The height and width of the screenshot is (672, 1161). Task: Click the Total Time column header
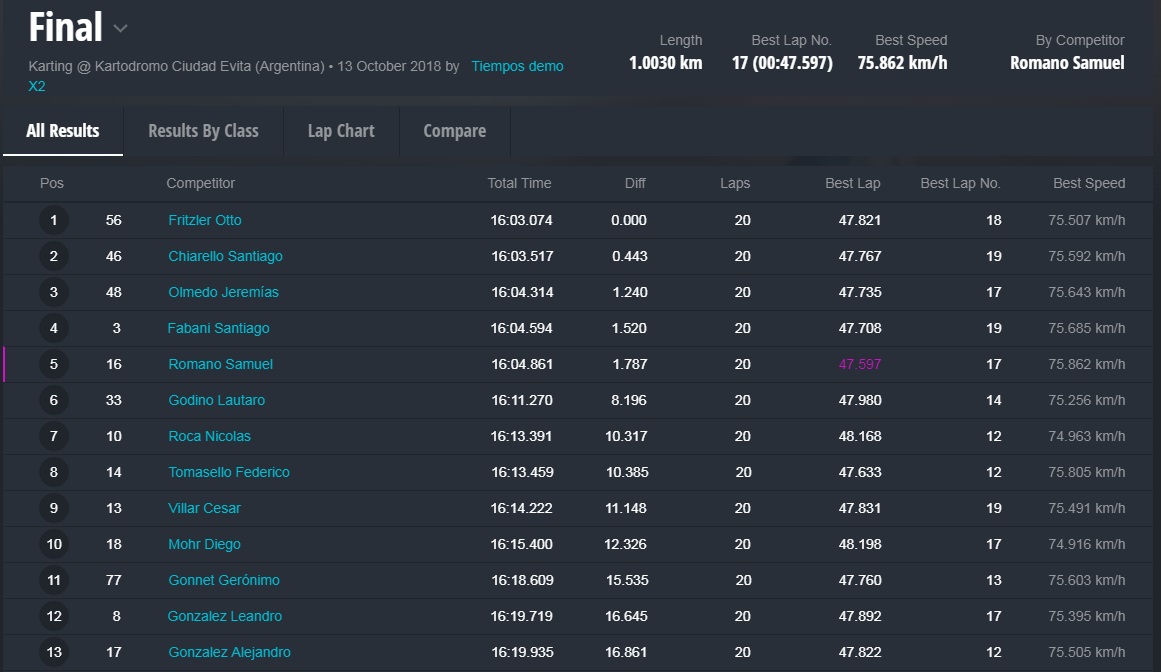click(x=519, y=183)
